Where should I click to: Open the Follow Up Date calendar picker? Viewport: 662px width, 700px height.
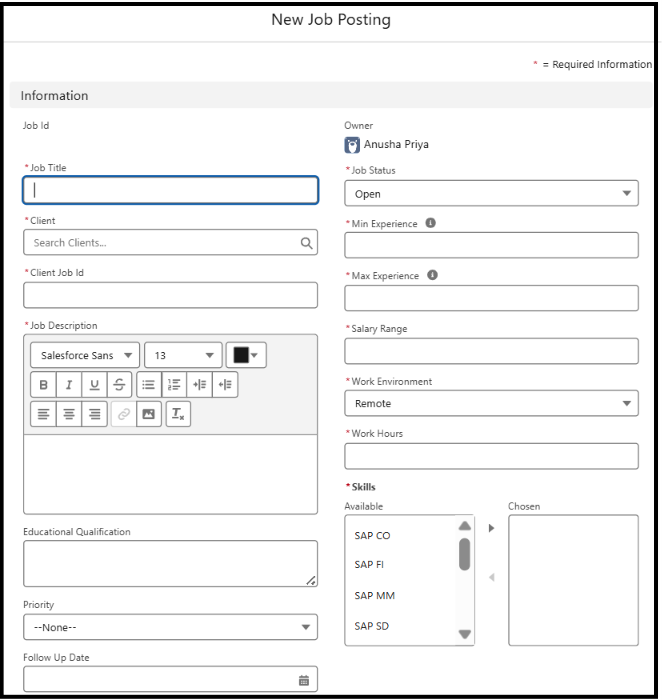click(x=304, y=680)
